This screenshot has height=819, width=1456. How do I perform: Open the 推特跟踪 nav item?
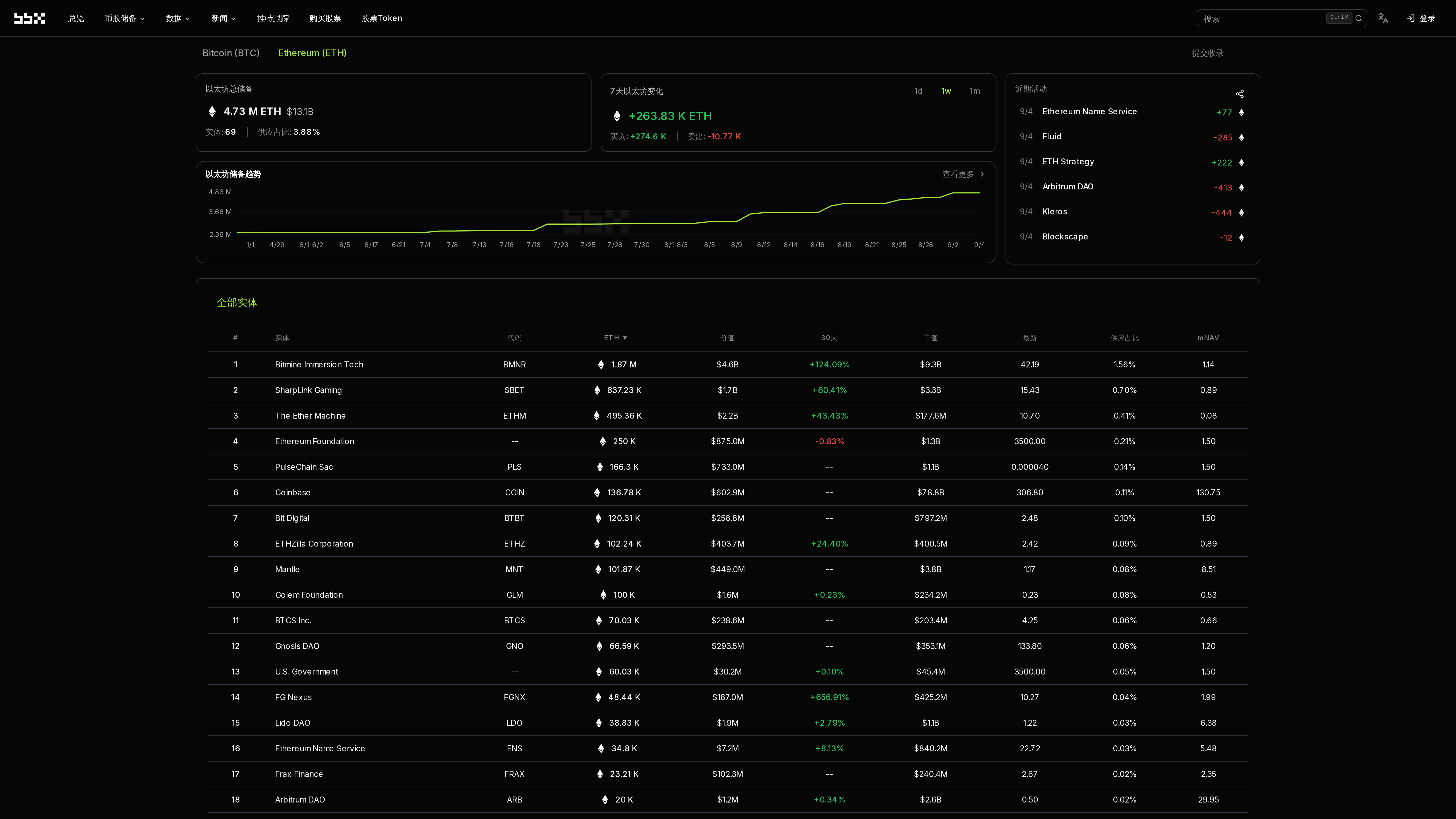point(272,18)
